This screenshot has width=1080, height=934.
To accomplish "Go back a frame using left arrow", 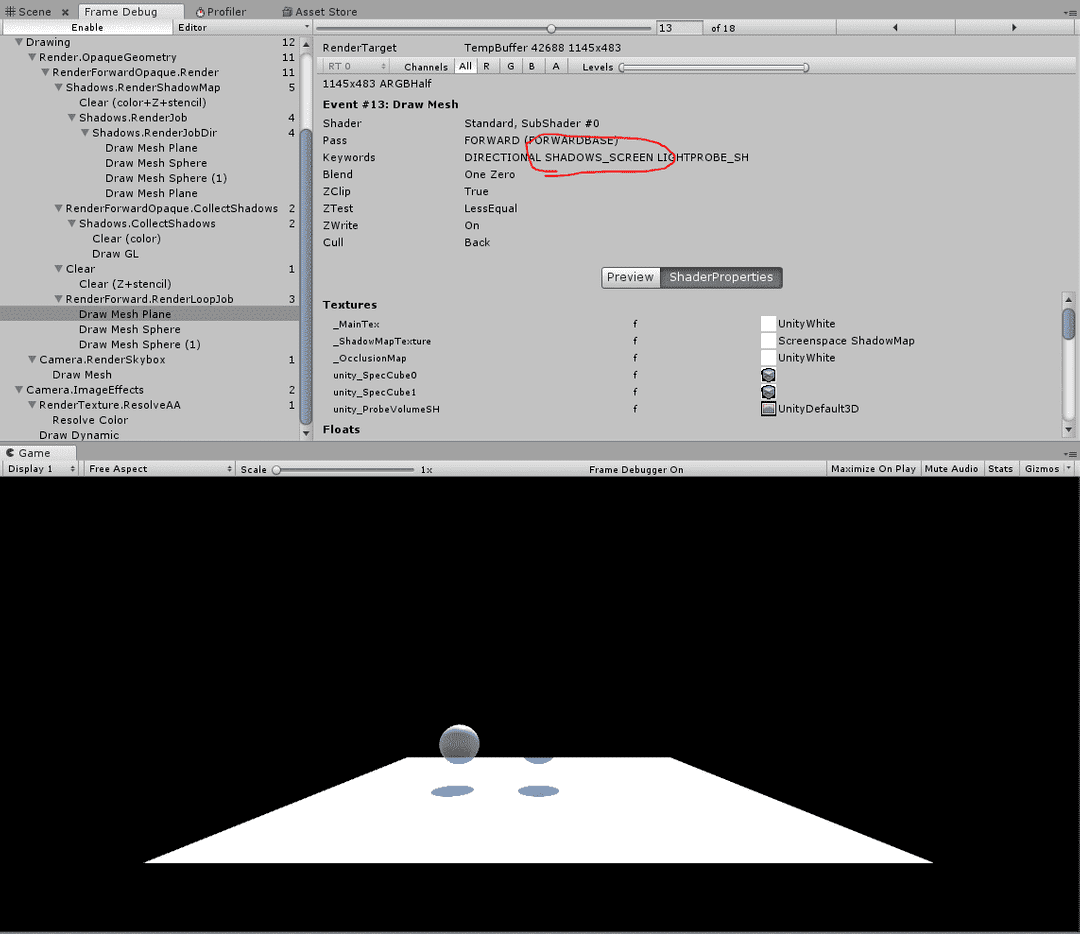I will coord(895,27).
